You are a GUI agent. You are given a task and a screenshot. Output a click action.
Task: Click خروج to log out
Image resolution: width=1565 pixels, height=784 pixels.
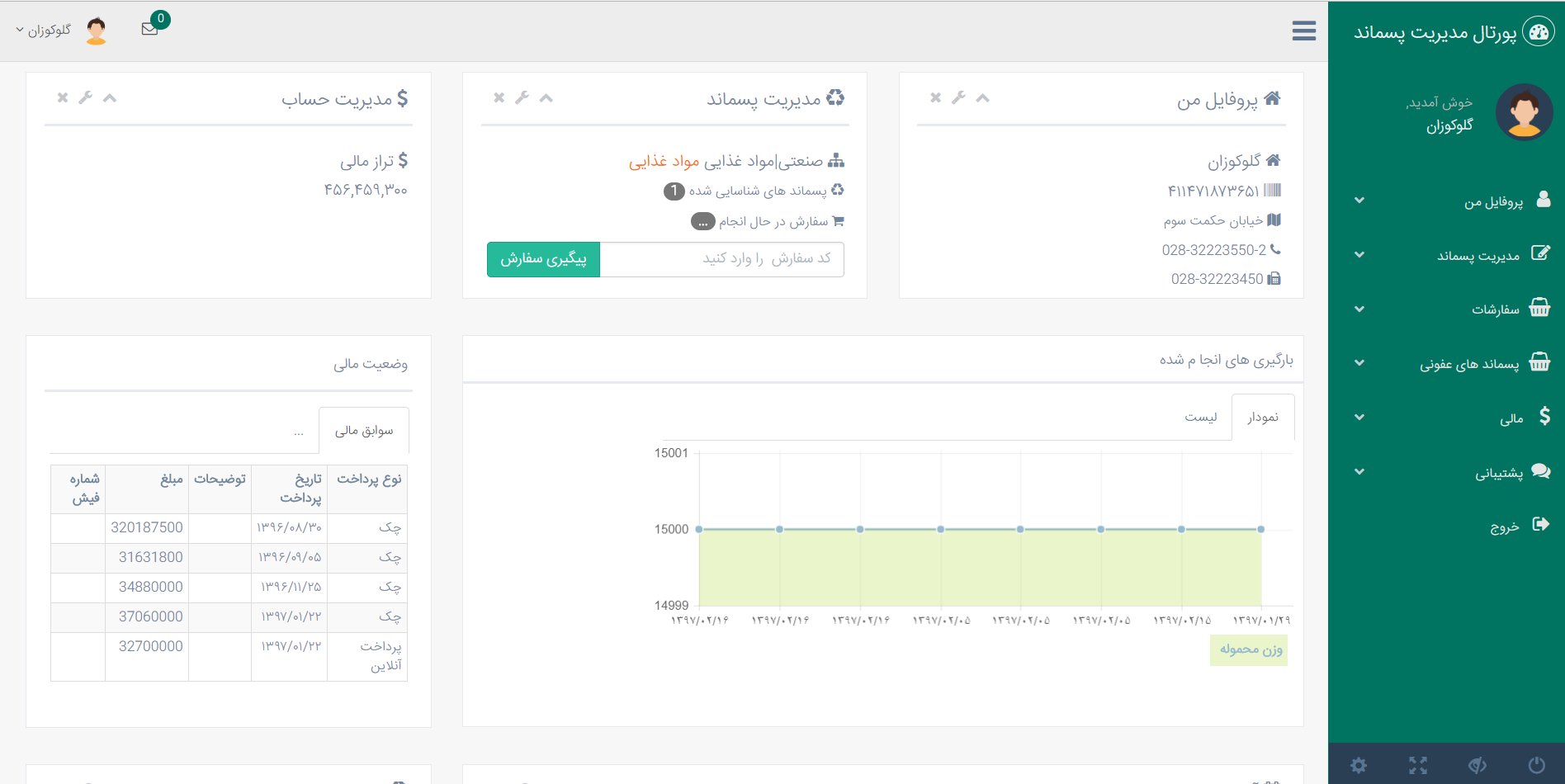point(1504,527)
